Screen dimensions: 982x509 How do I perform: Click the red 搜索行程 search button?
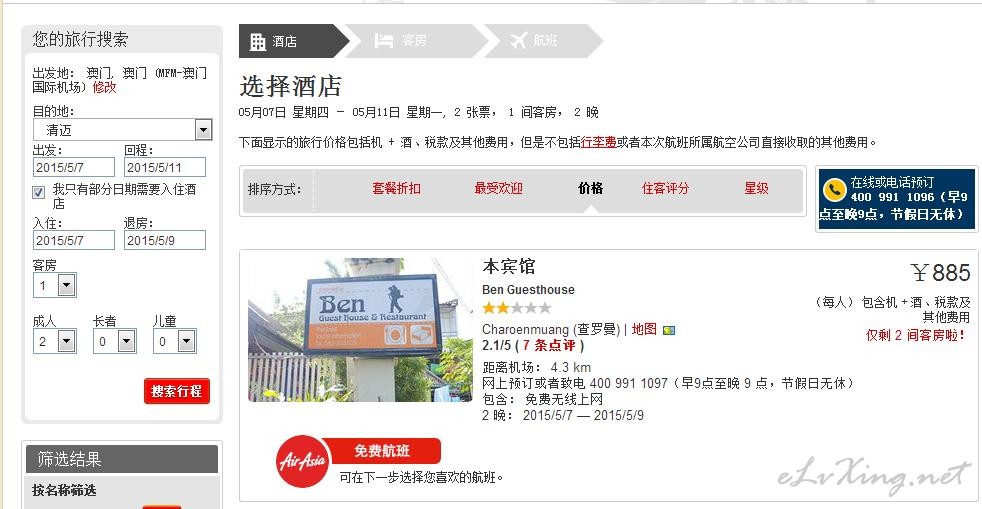tap(177, 391)
